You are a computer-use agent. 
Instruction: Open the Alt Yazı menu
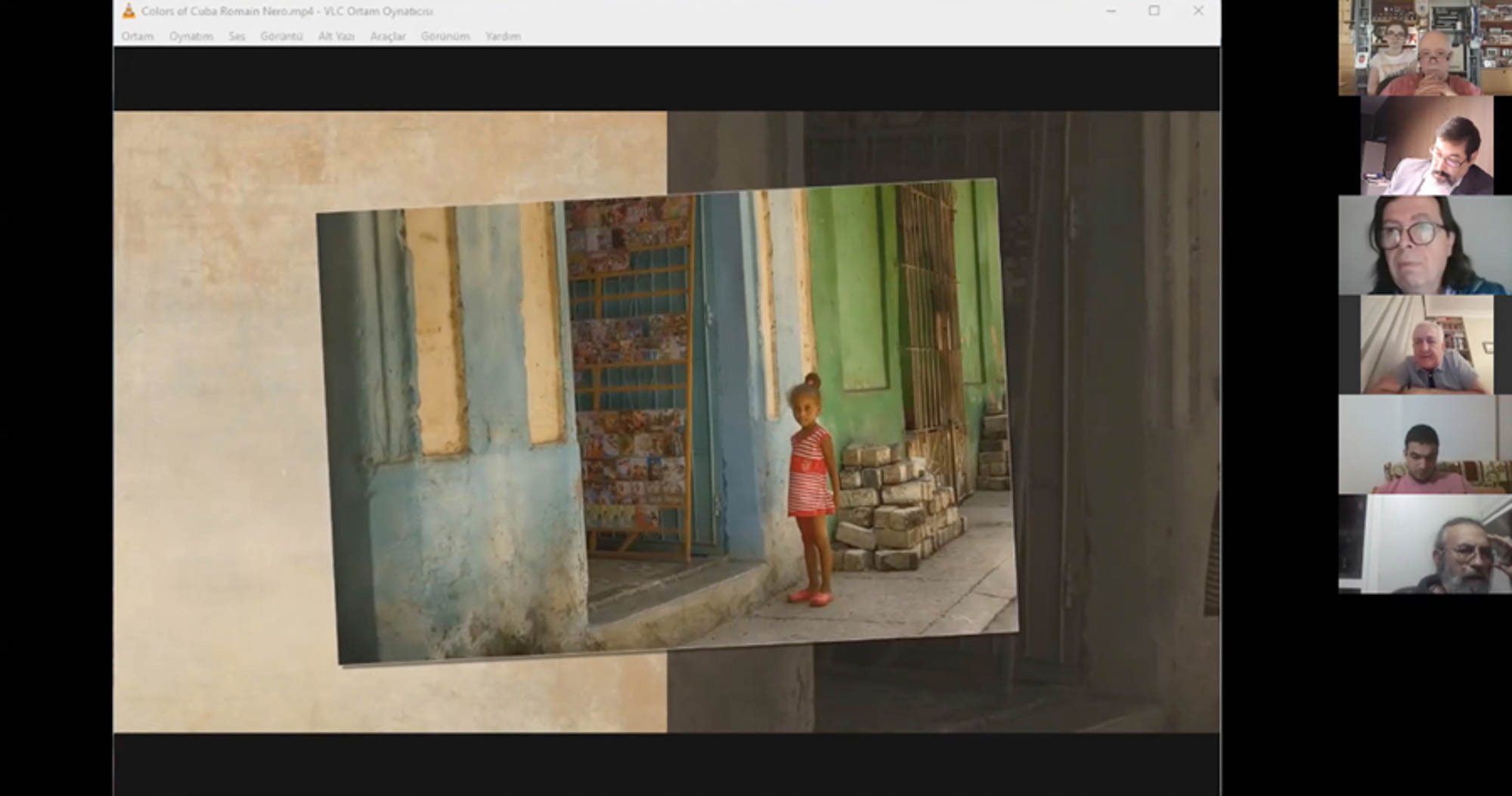336,36
